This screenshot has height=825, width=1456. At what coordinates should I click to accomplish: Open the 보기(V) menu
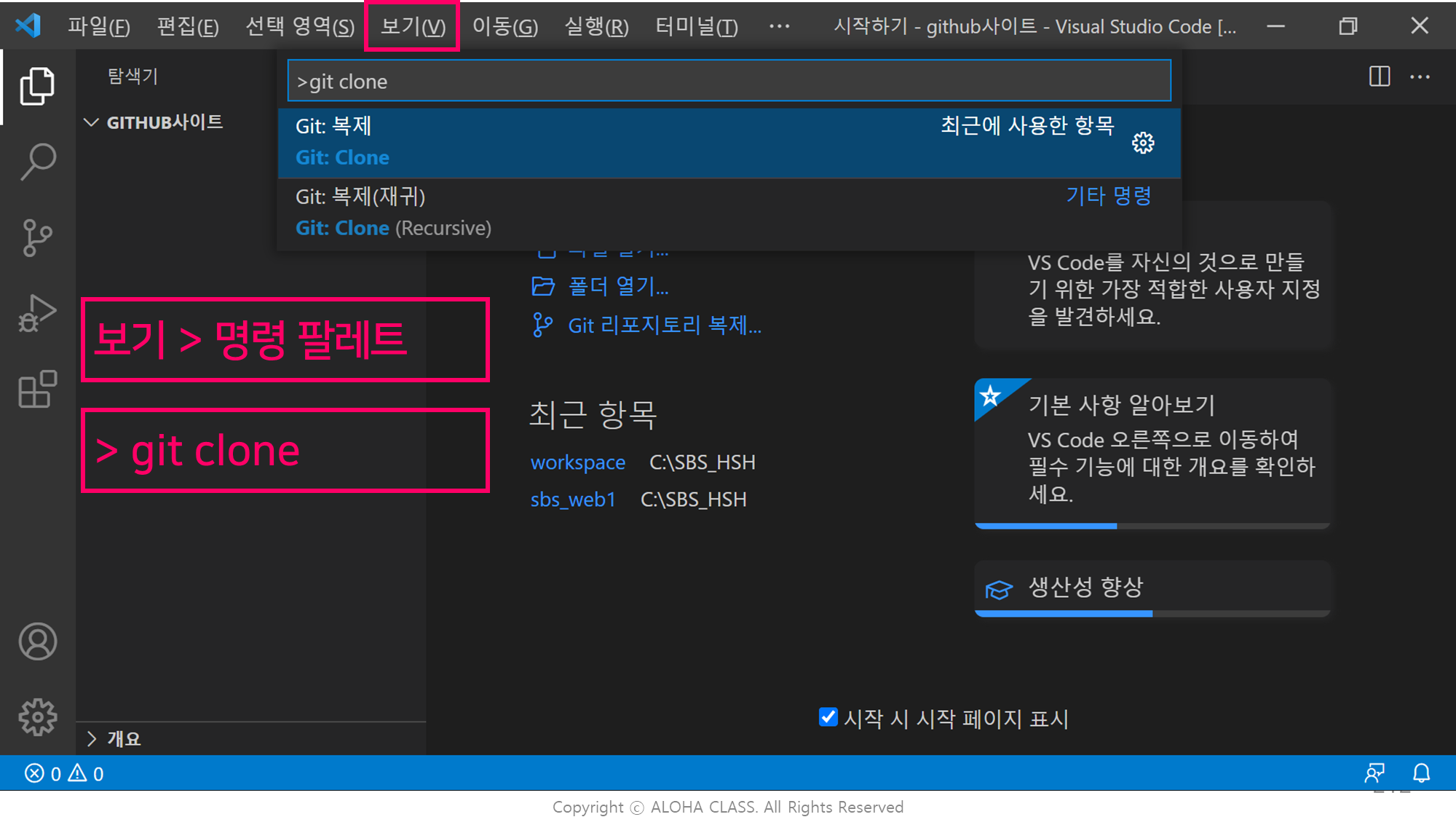[413, 26]
